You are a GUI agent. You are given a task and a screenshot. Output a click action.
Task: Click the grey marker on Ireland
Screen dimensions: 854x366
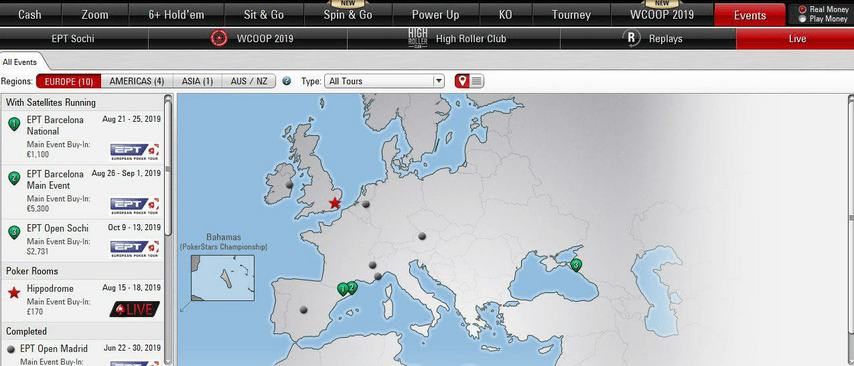pos(289,185)
